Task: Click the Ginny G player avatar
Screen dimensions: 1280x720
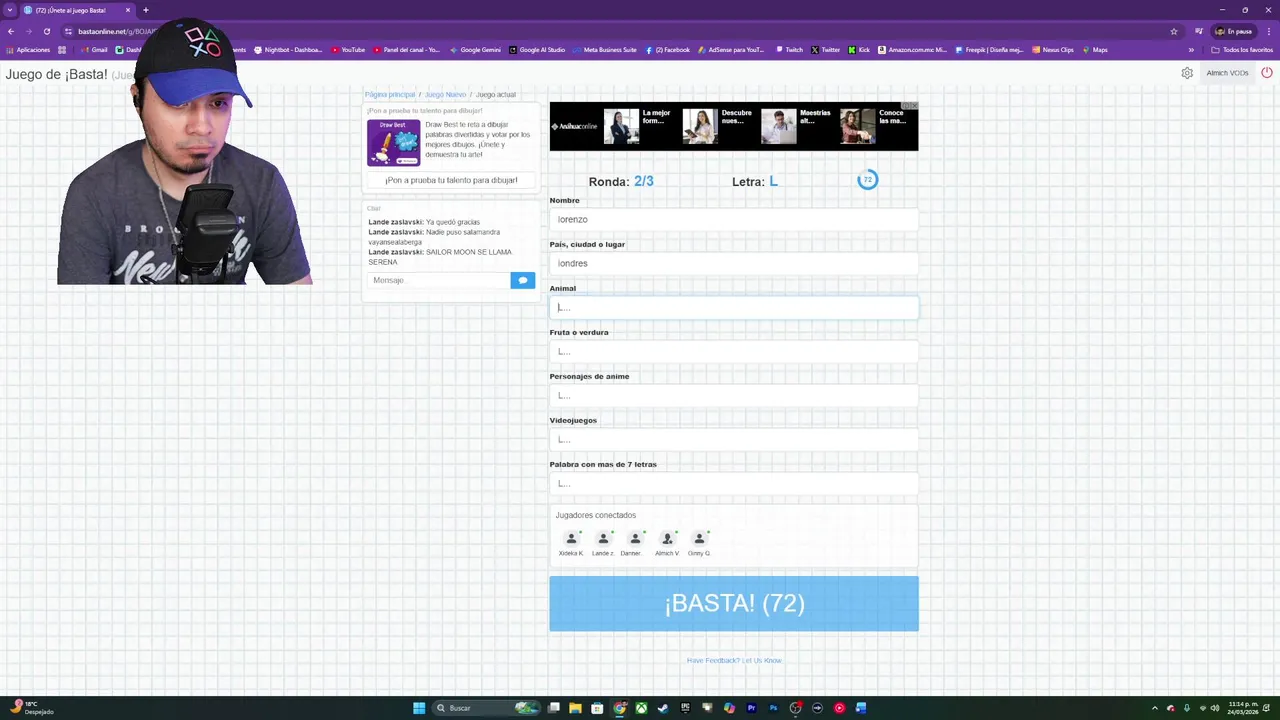Action: (x=699, y=539)
